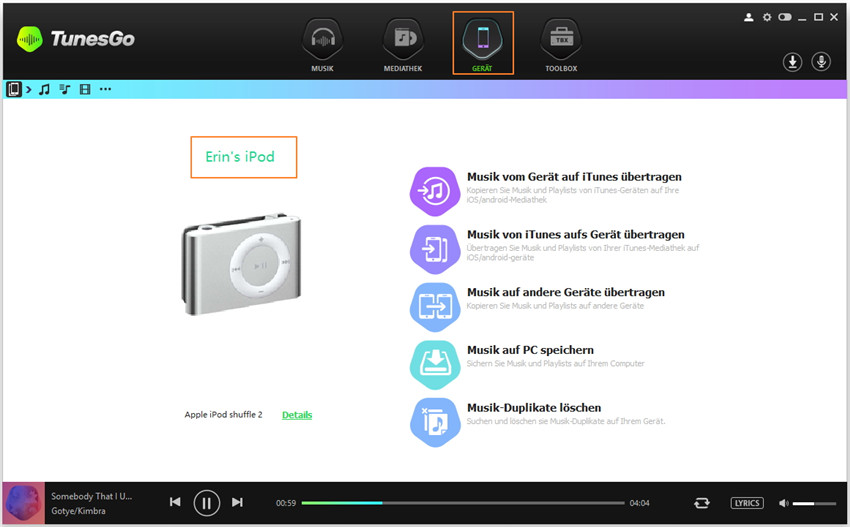The height and width of the screenshot is (527, 850).
Task: Click the download icon in header
Action: pos(792,62)
